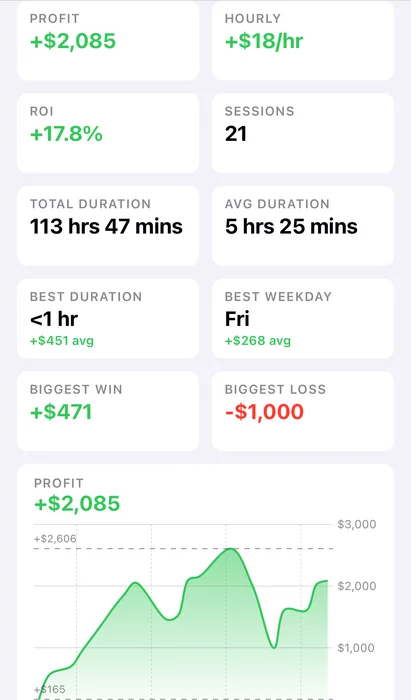
Task: Tap the Best Weekday Fri card
Action: [303, 319]
